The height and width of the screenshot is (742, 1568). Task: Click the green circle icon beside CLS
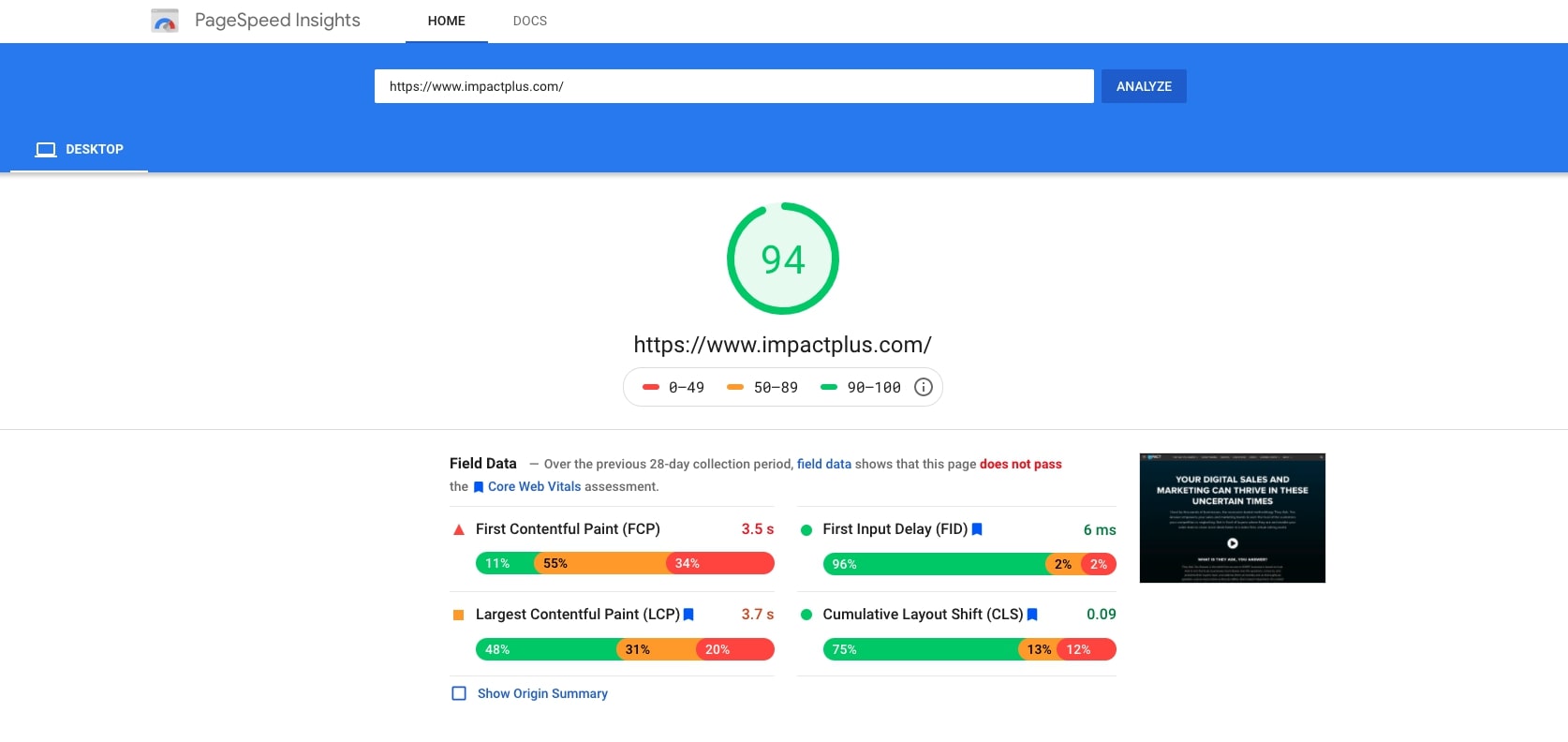tap(806, 615)
